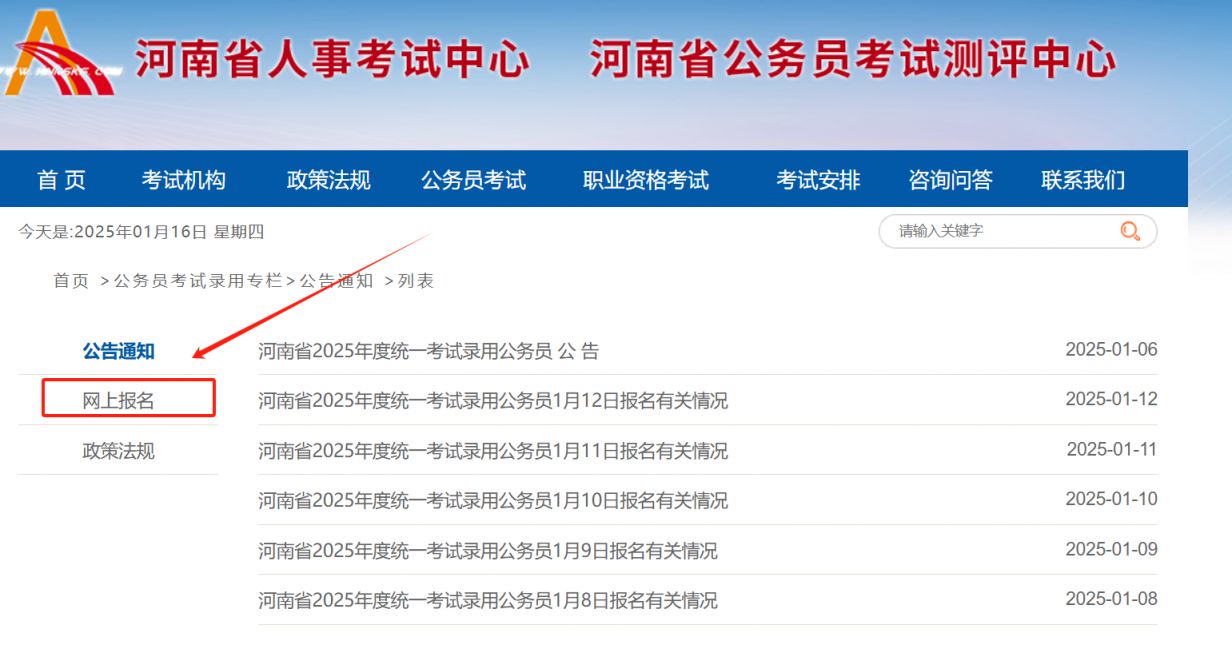1232x645 pixels.
Task: Click the date text 2025-01-10
Action: coord(1111,499)
